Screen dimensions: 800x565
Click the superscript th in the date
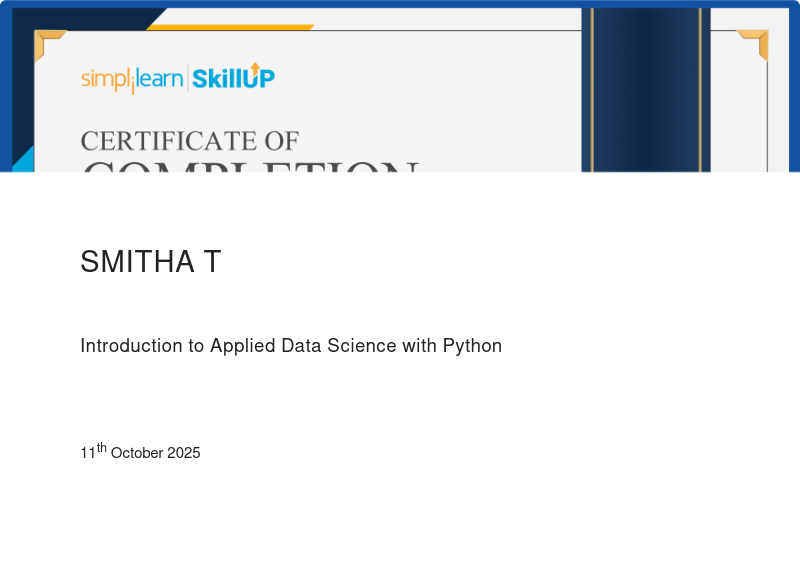[x=102, y=448]
